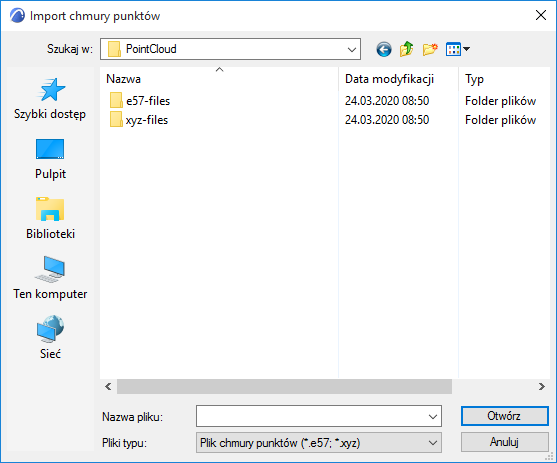The width and height of the screenshot is (557, 463).
Task: Sort by the Typ column header
Action: click(504, 79)
